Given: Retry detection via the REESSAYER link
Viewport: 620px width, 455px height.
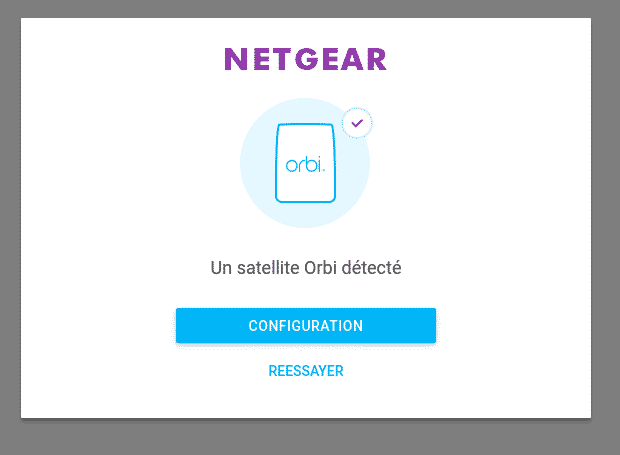Looking at the screenshot, I should [306, 371].
